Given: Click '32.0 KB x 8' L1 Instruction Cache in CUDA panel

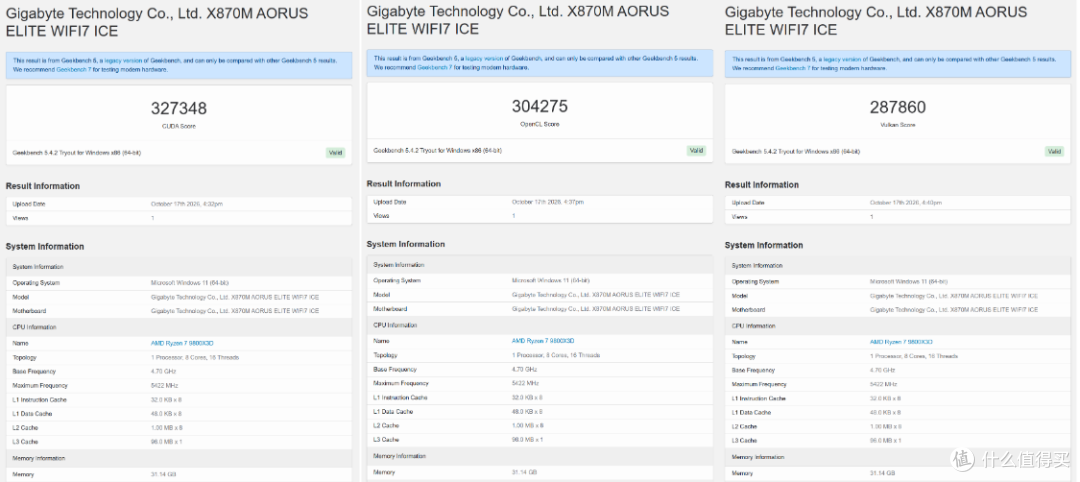Looking at the screenshot, I should coord(166,400).
